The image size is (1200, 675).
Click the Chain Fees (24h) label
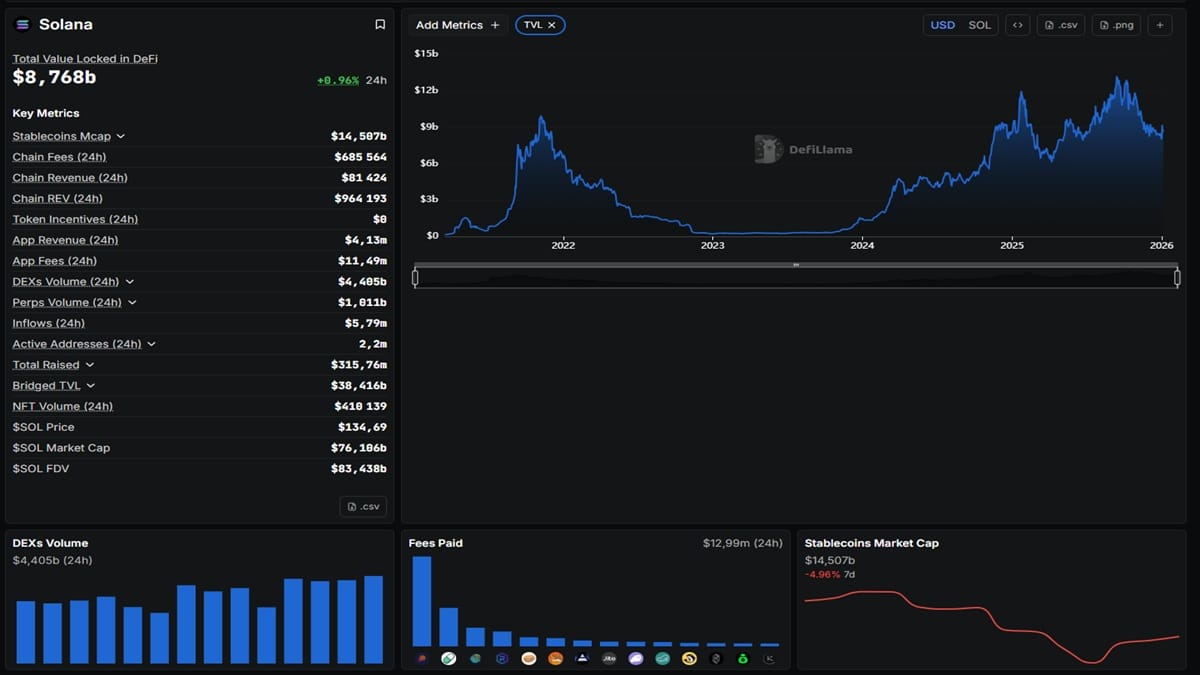[x=59, y=157]
